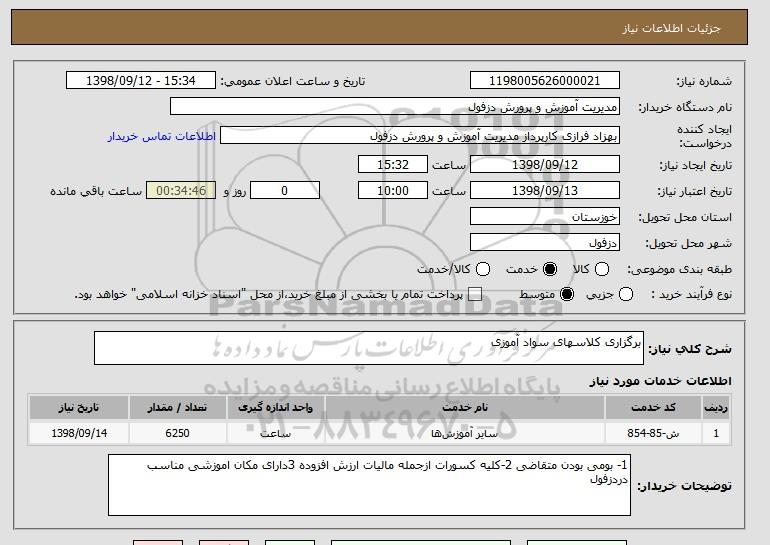Screen dimensions: 770x545
Task: Click the واحد اندازه گیری column header
Action: tap(275, 408)
